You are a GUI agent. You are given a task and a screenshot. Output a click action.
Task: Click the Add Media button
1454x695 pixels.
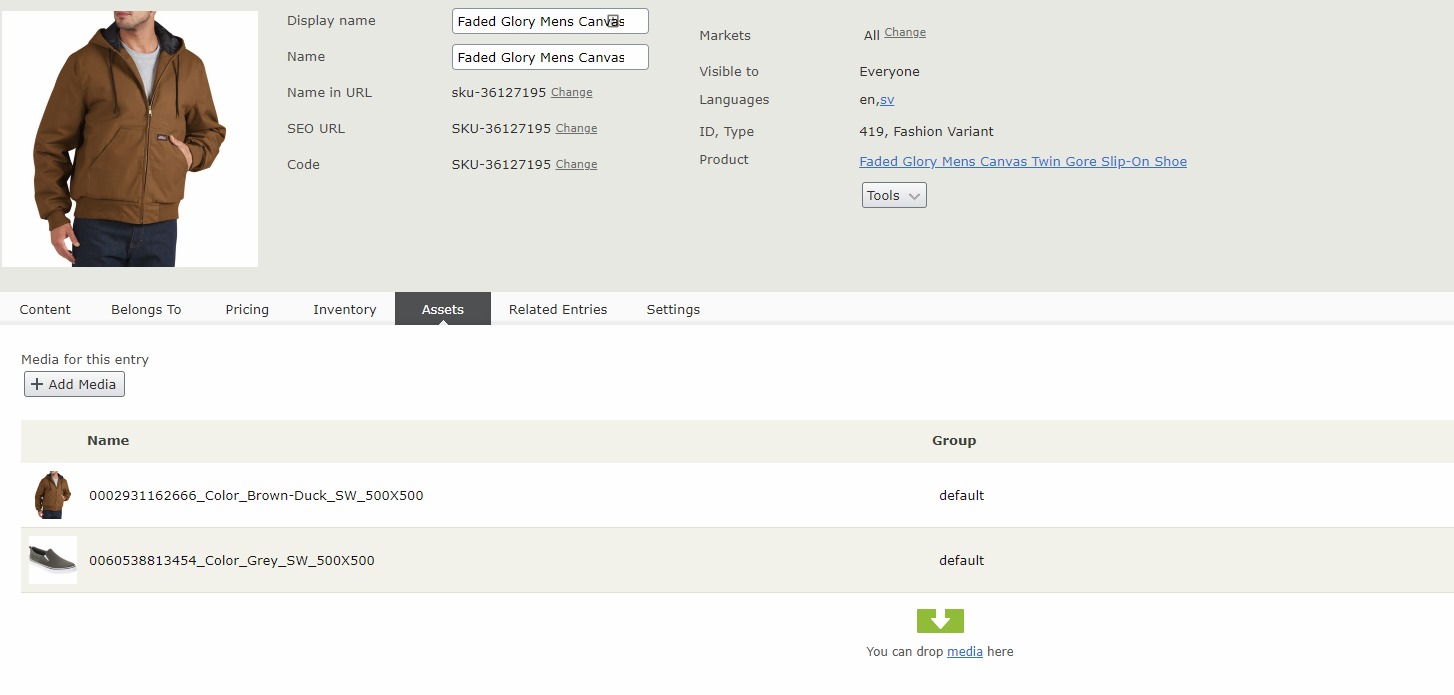[x=75, y=384]
